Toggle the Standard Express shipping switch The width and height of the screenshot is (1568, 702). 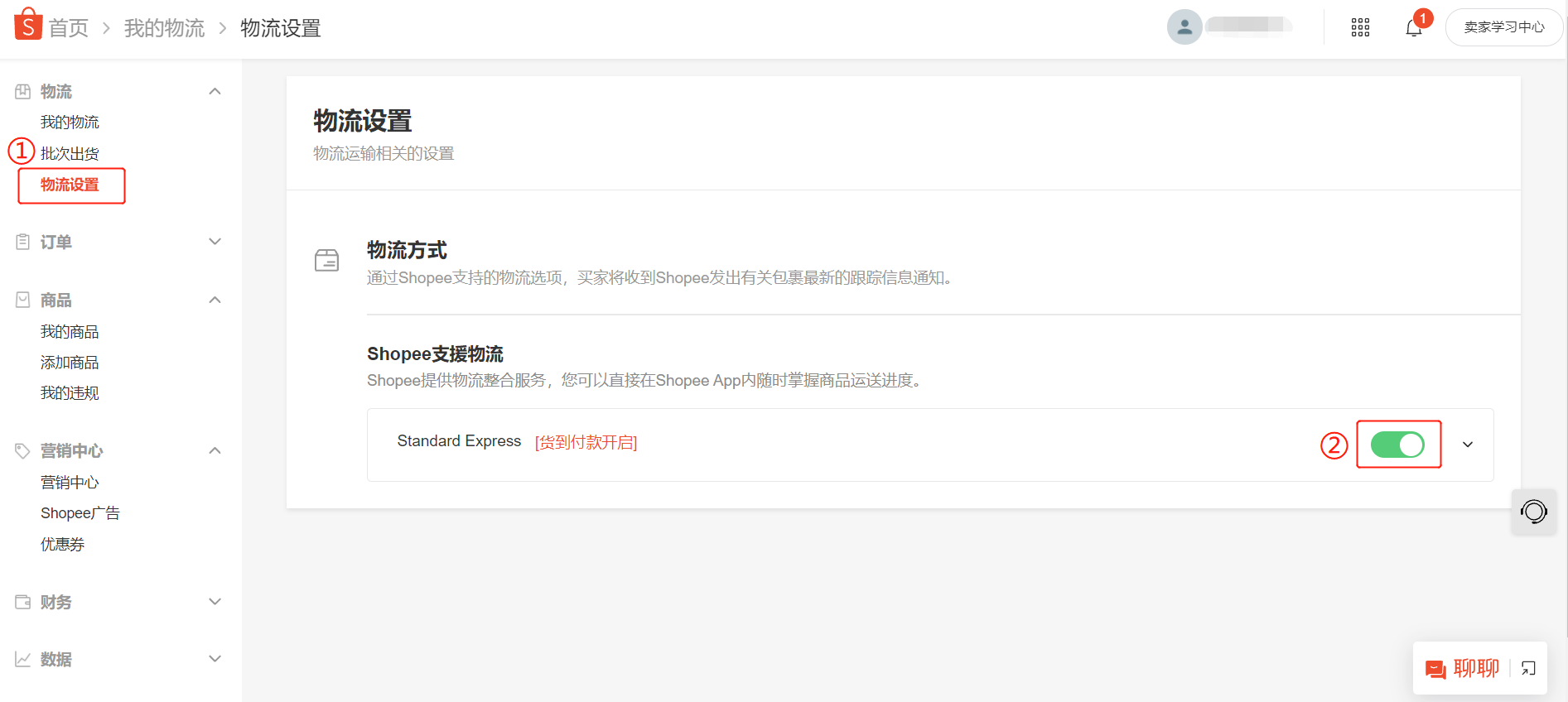pyautogui.click(x=1397, y=445)
